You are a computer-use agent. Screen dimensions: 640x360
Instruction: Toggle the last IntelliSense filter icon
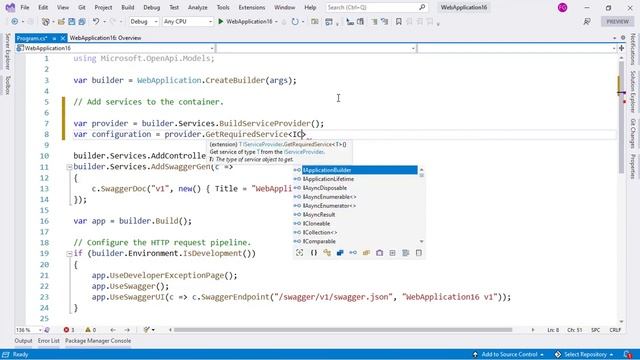point(419,253)
